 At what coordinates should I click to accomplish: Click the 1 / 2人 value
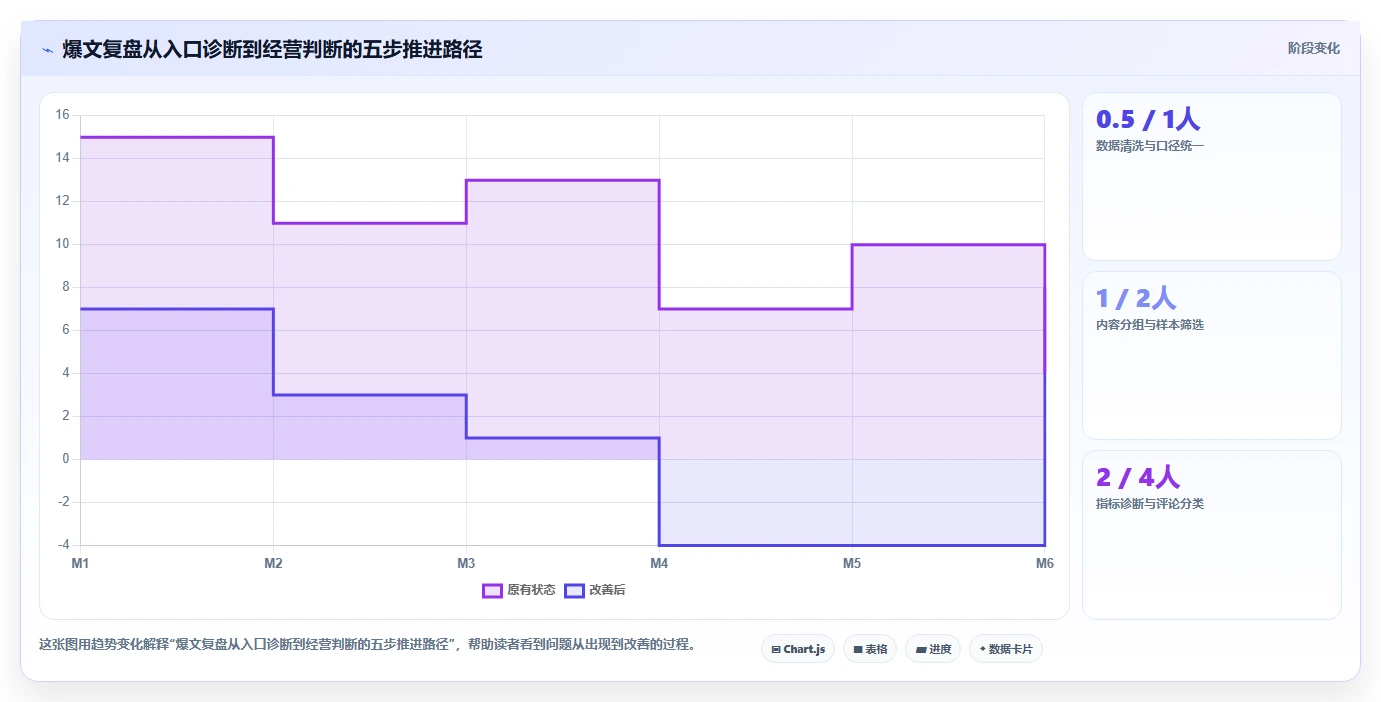(x=1136, y=298)
